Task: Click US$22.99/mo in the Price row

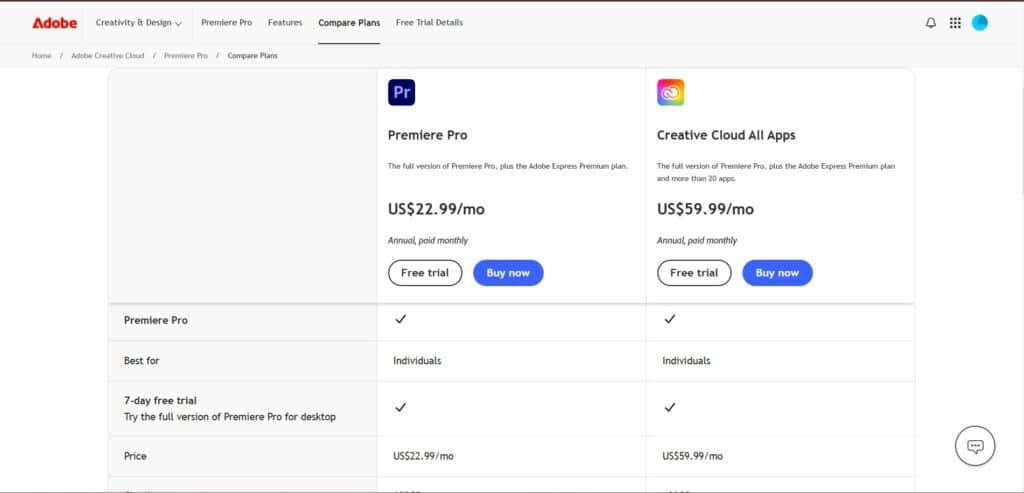Action: tap(423, 456)
